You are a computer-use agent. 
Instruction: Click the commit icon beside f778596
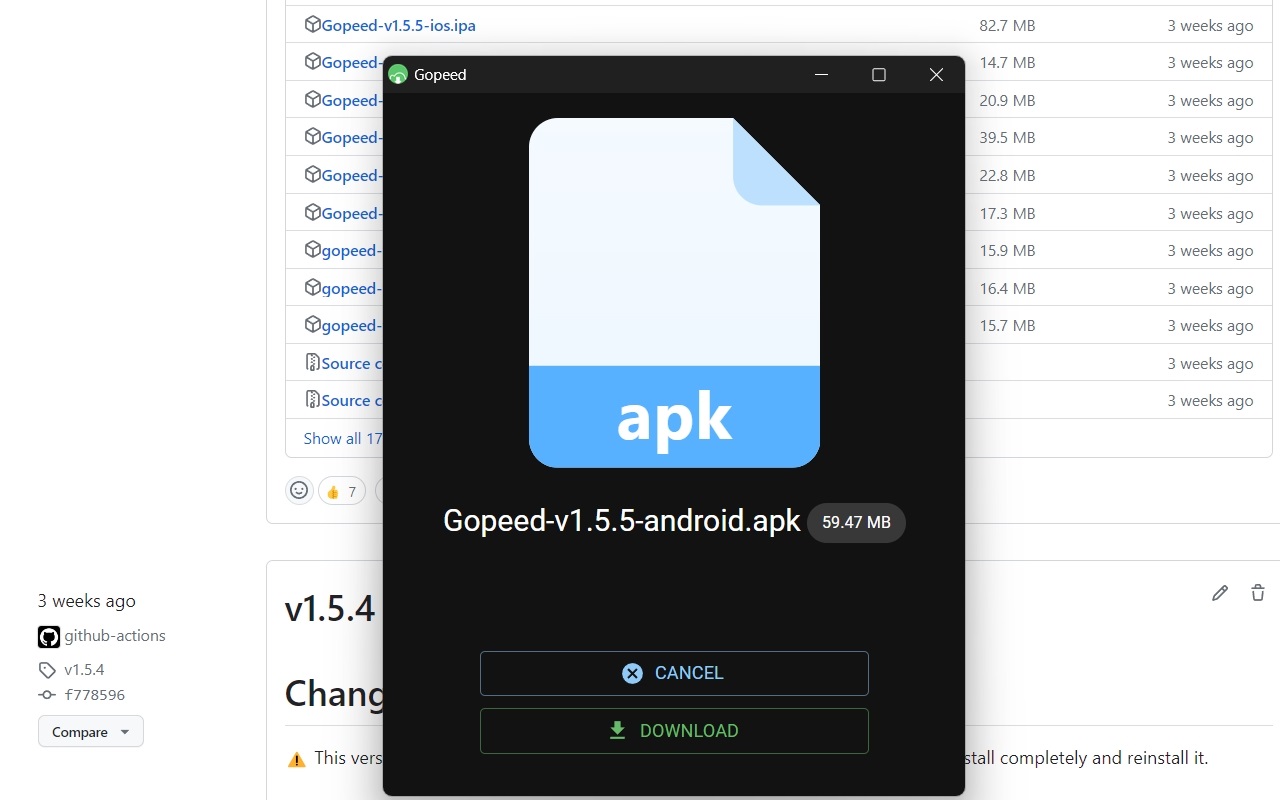[x=46, y=694]
